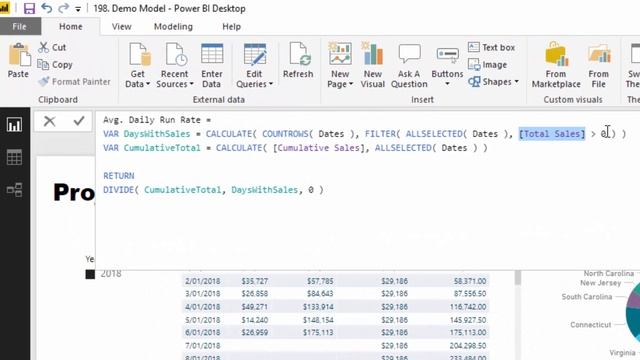This screenshot has width=640, height=360.
Task: Switch to the Home ribbon tab
Action: pos(71,27)
